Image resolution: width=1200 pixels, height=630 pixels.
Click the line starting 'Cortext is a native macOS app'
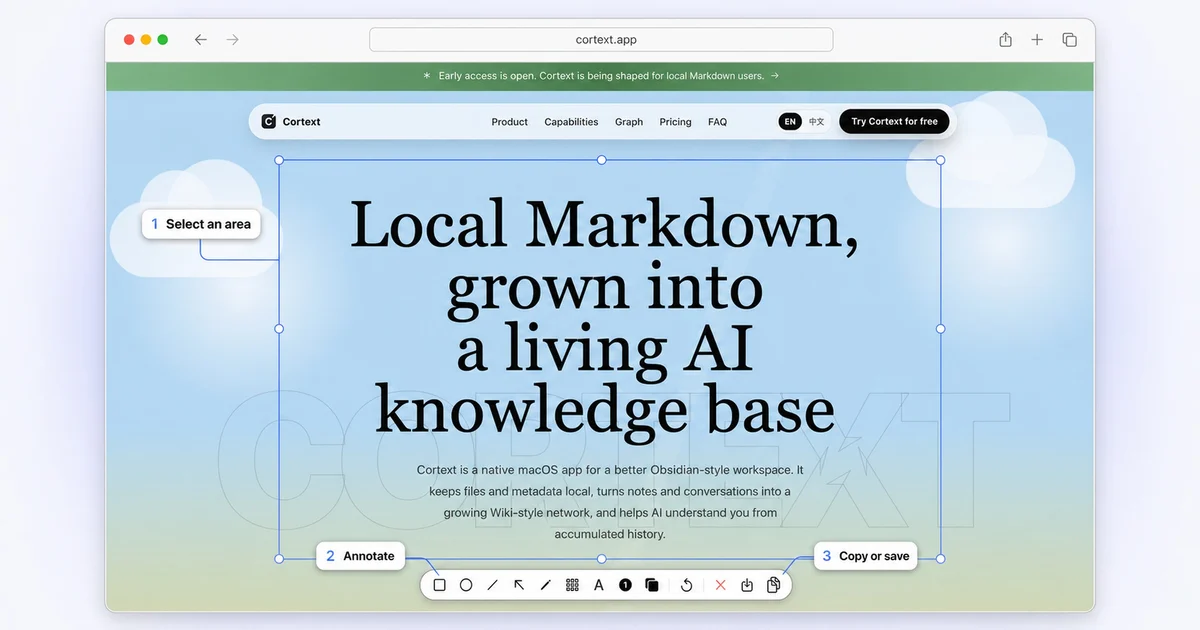tap(610, 469)
